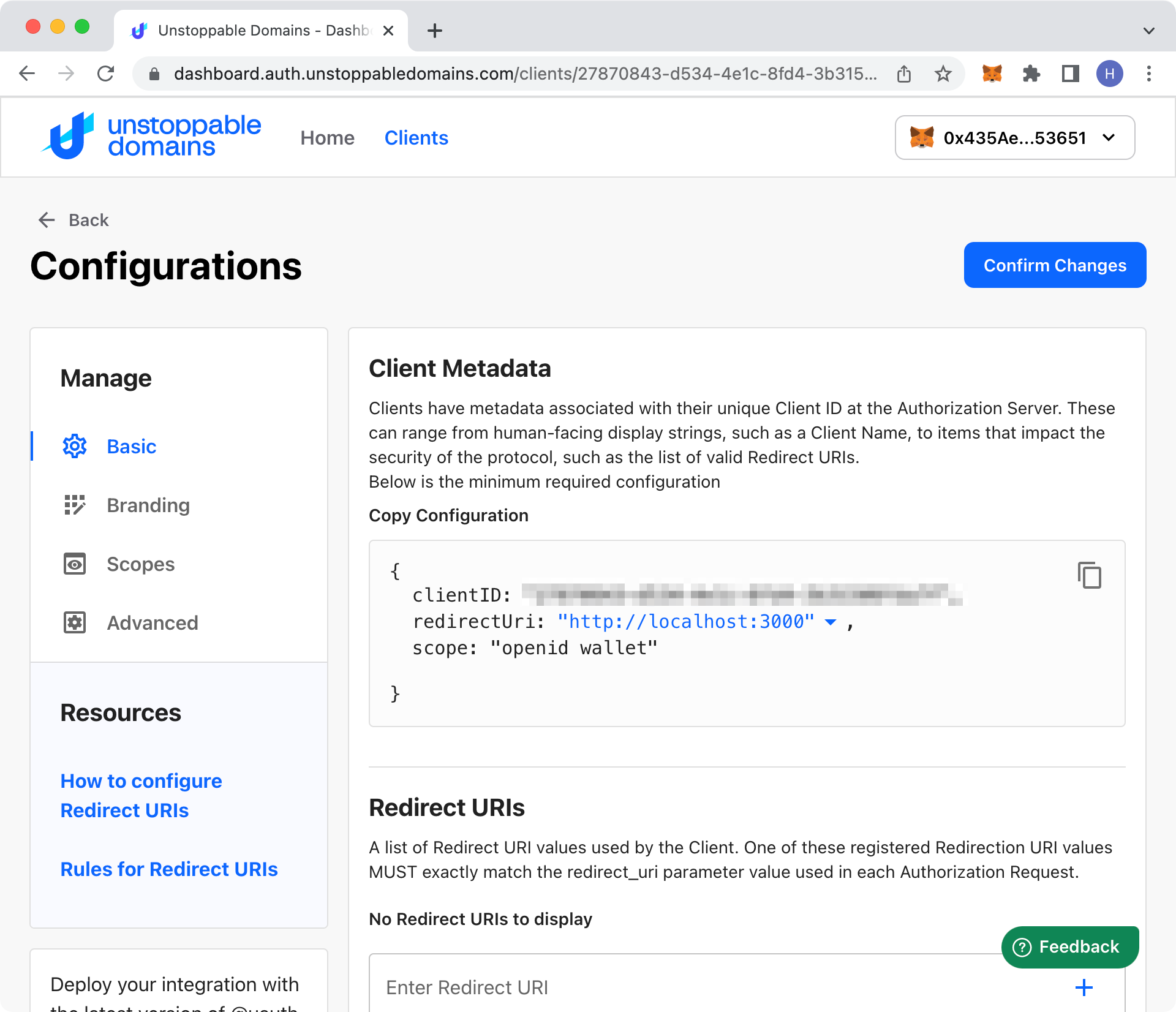Select Scopes in the Manage menu
Screen dimensions: 1176x1012
pos(140,564)
